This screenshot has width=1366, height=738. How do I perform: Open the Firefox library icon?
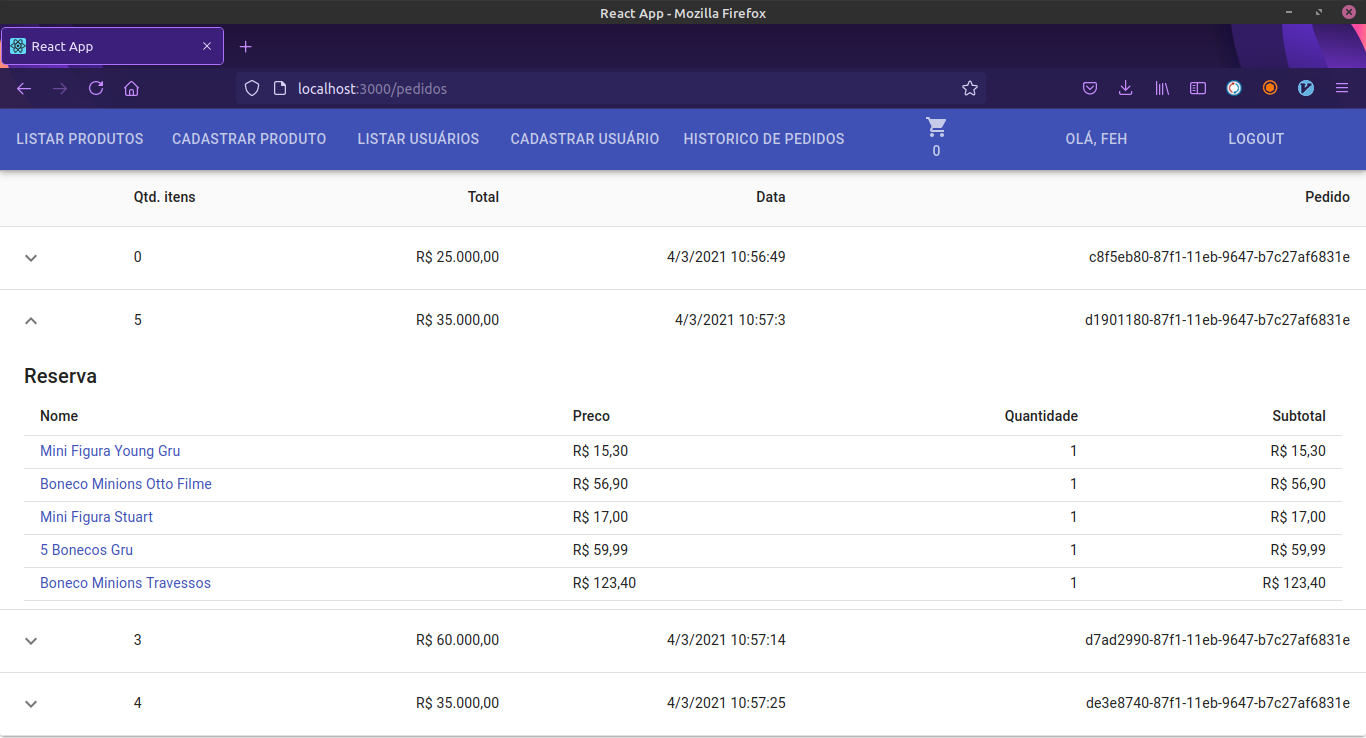(x=1162, y=88)
